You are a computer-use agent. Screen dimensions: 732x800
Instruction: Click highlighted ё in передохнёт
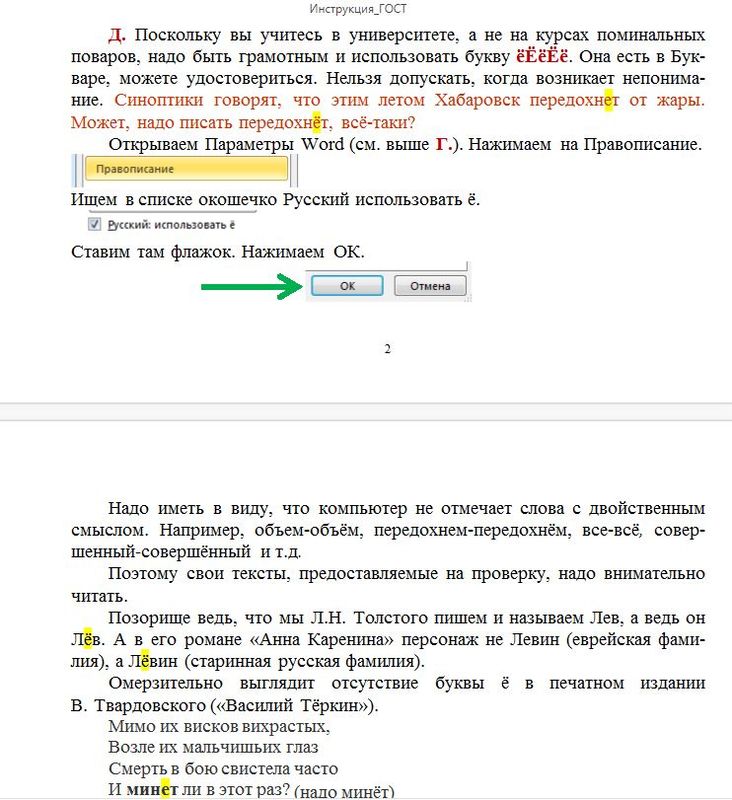(x=316, y=123)
